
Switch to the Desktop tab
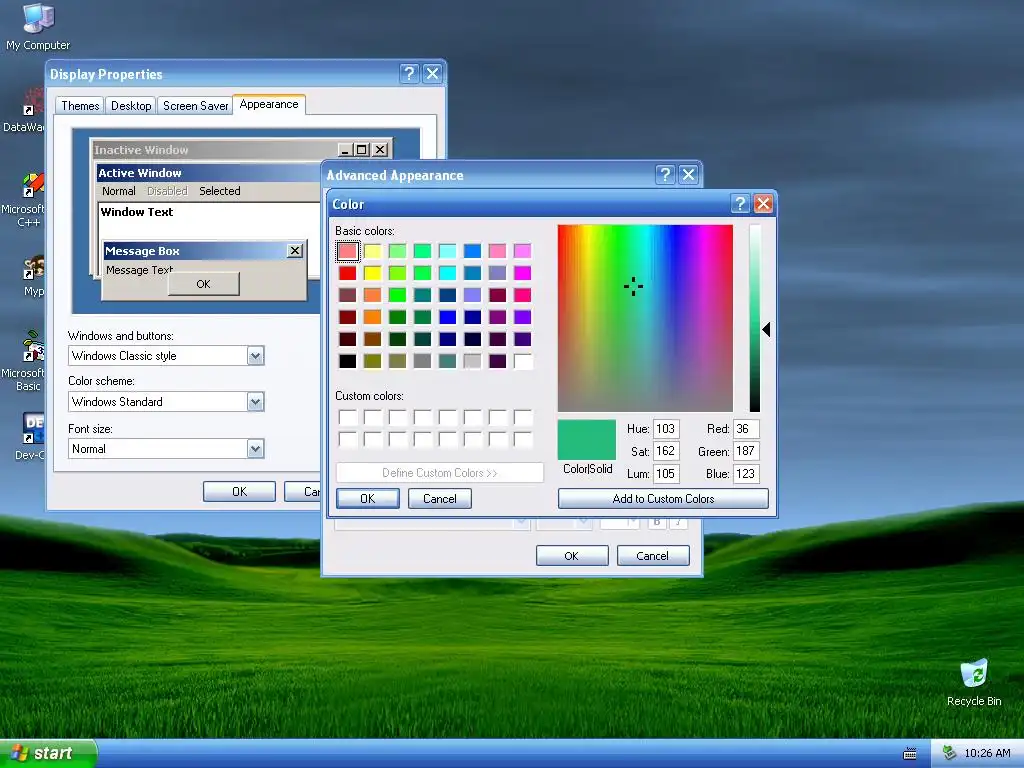(x=131, y=106)
